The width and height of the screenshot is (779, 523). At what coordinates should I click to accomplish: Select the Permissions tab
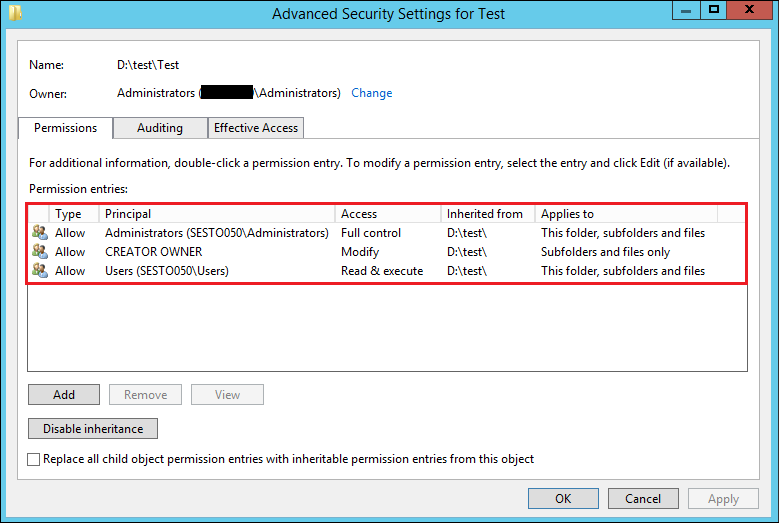[66, 128]
